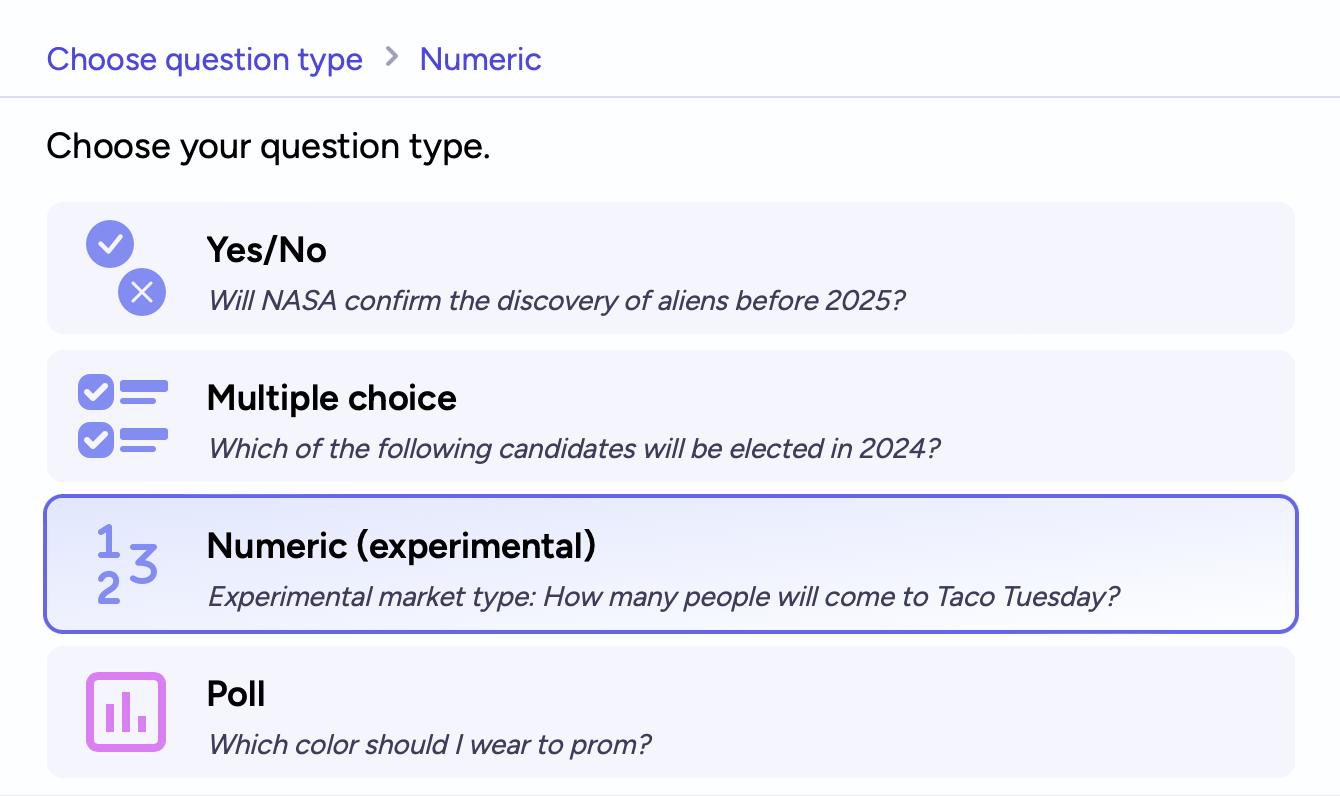Image resolution: width=1340 pixels, height=796 pixels.
Task: Click the prom color example text
Action: coord(429,745)
